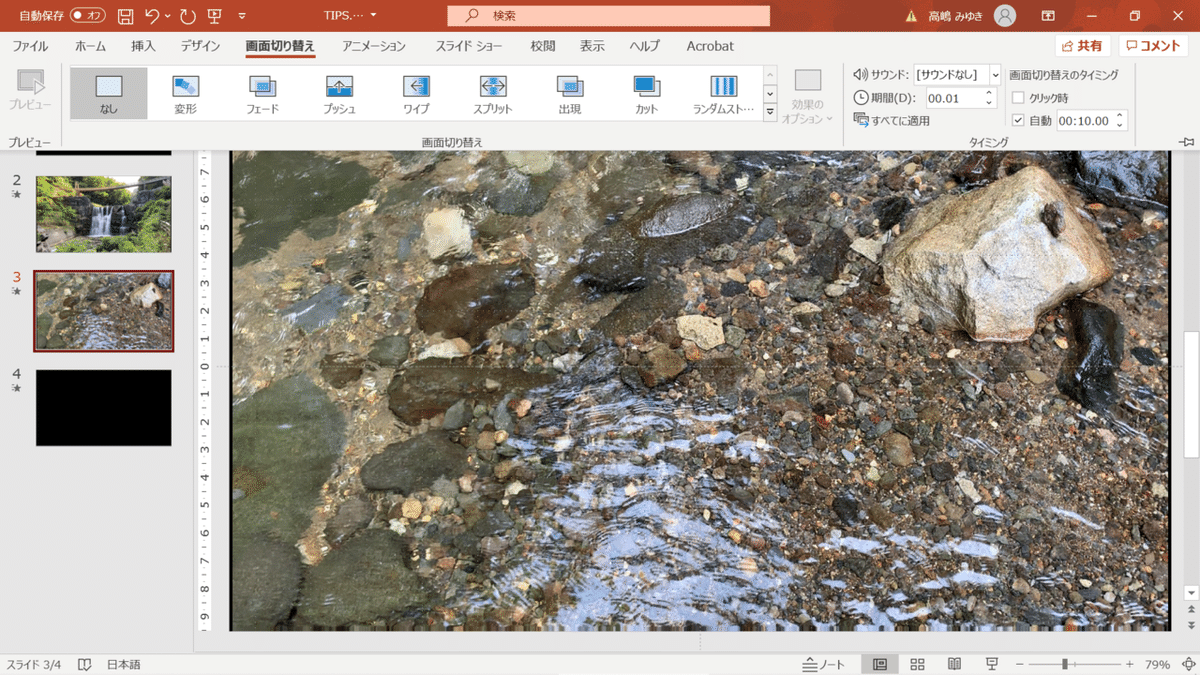Decrease auto-advance time with down spinner
The height and width of the screenshot is (675, 1200).
(x=1120, y=125)
